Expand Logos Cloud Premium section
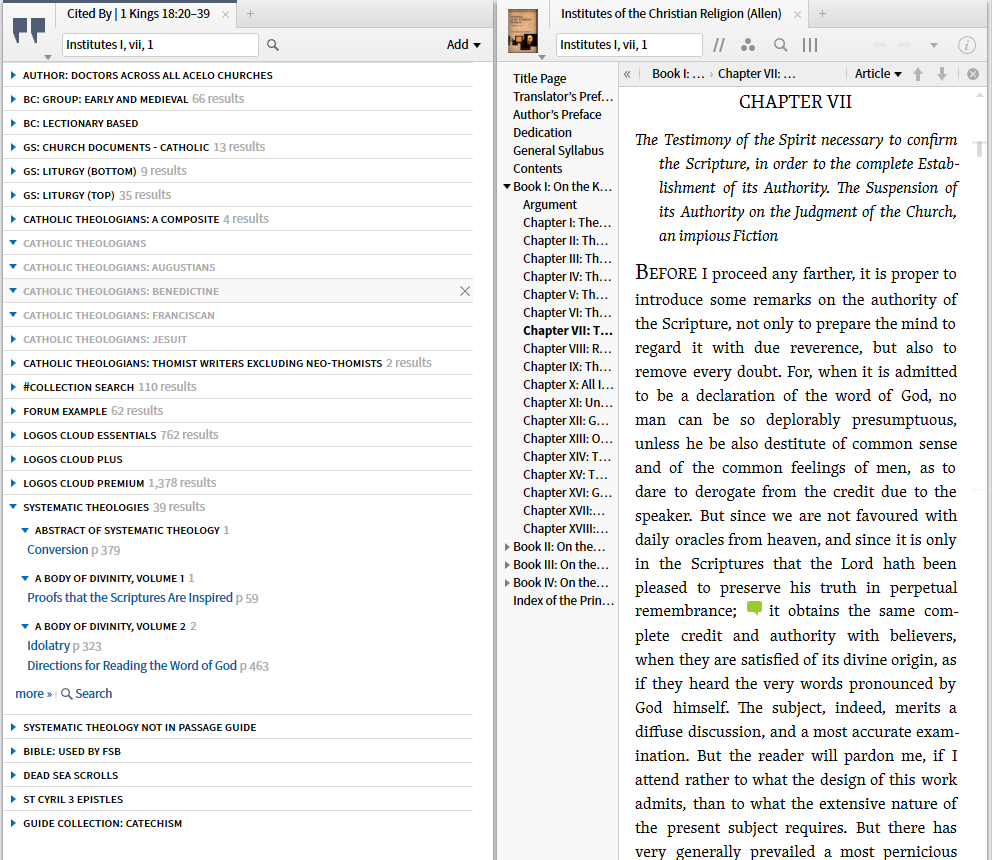Viewport: 992px width, 860px height. click(13, 483)
